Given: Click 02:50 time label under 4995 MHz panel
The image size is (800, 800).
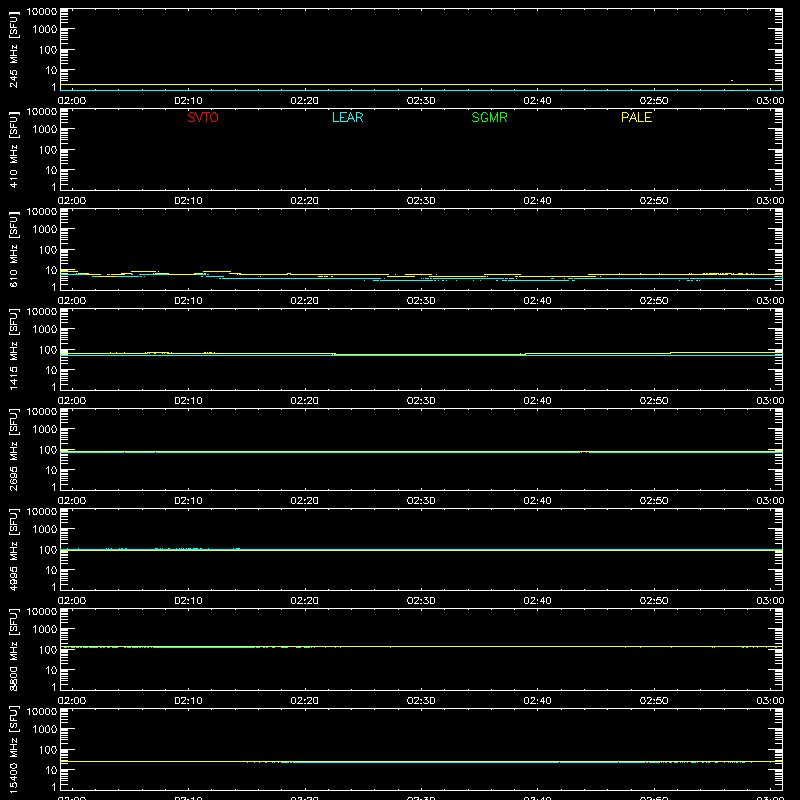Looking at the screenshot, I should [654, 601].
